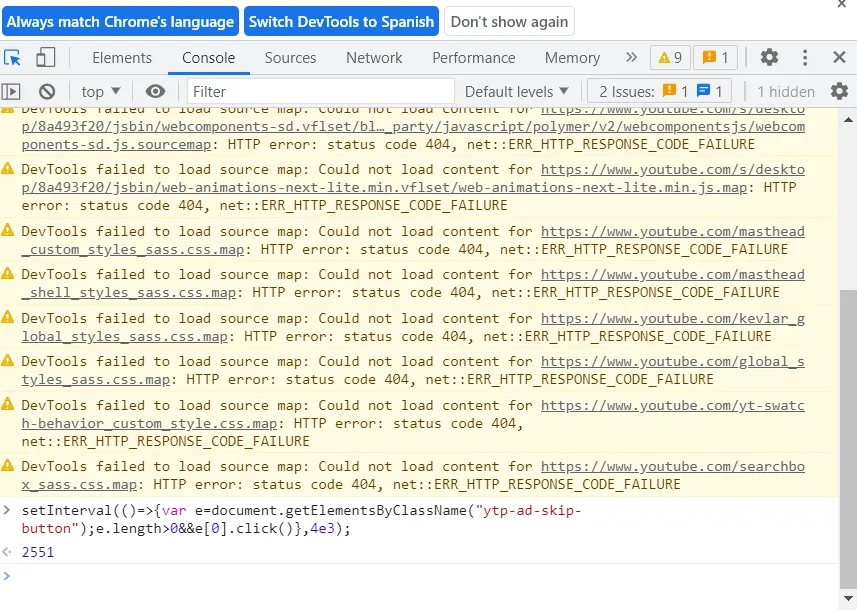This screenshot has height=610, width=857.
Task: Open the webcomponents-sd.js.sourcemap link
Action: 413,126
